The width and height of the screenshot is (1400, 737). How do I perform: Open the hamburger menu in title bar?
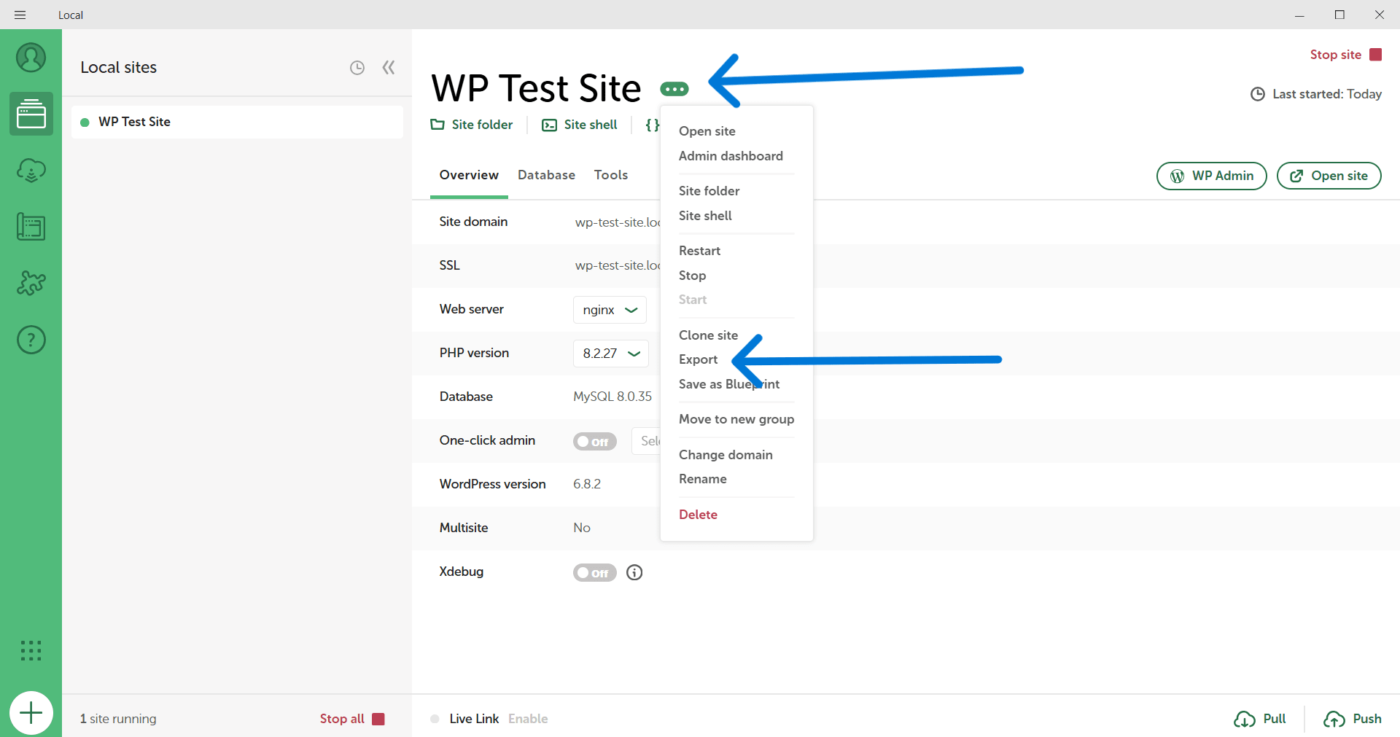pyautogui.click(x=20, y=15)
